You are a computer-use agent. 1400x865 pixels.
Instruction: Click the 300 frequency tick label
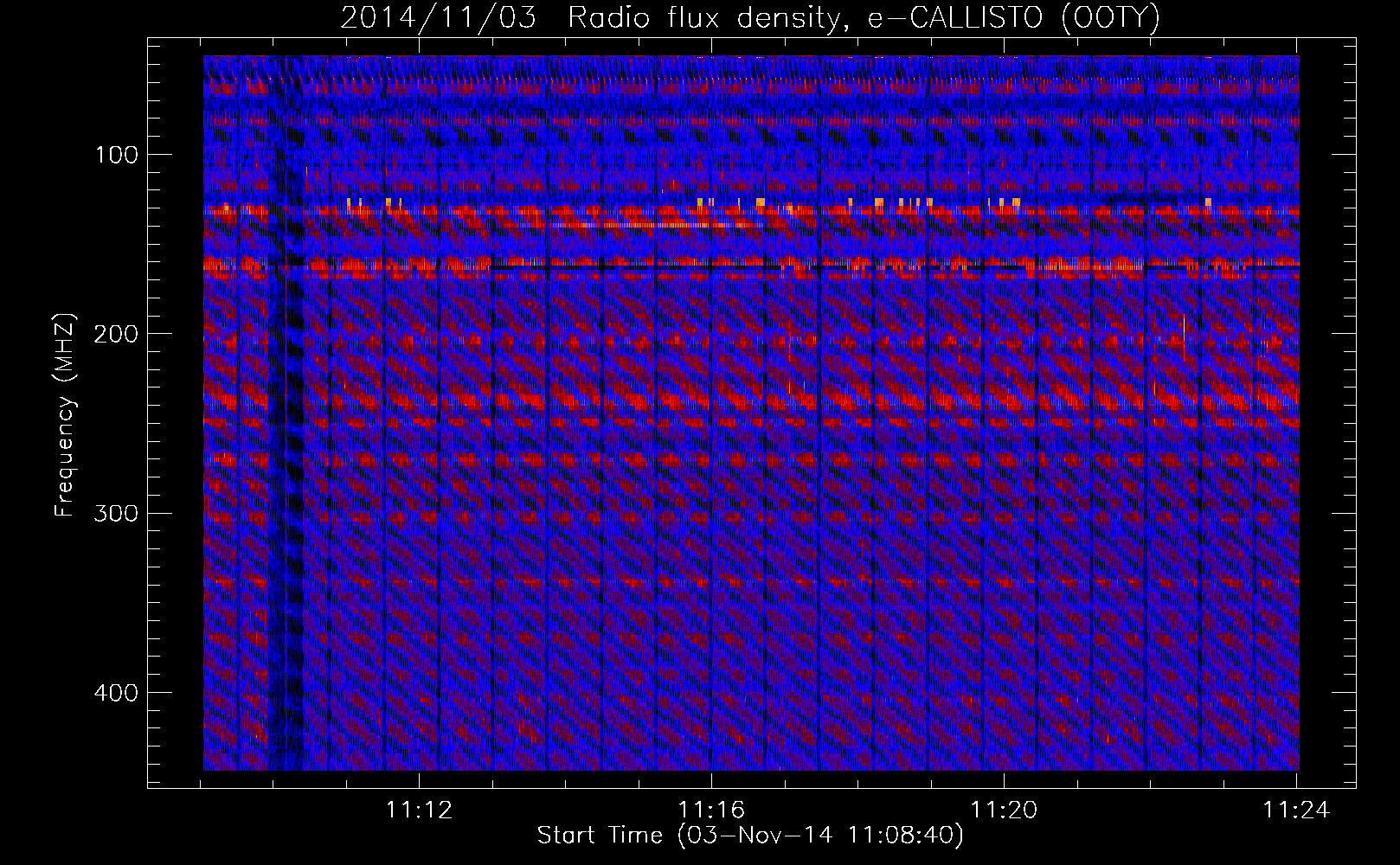pos(117,513)
